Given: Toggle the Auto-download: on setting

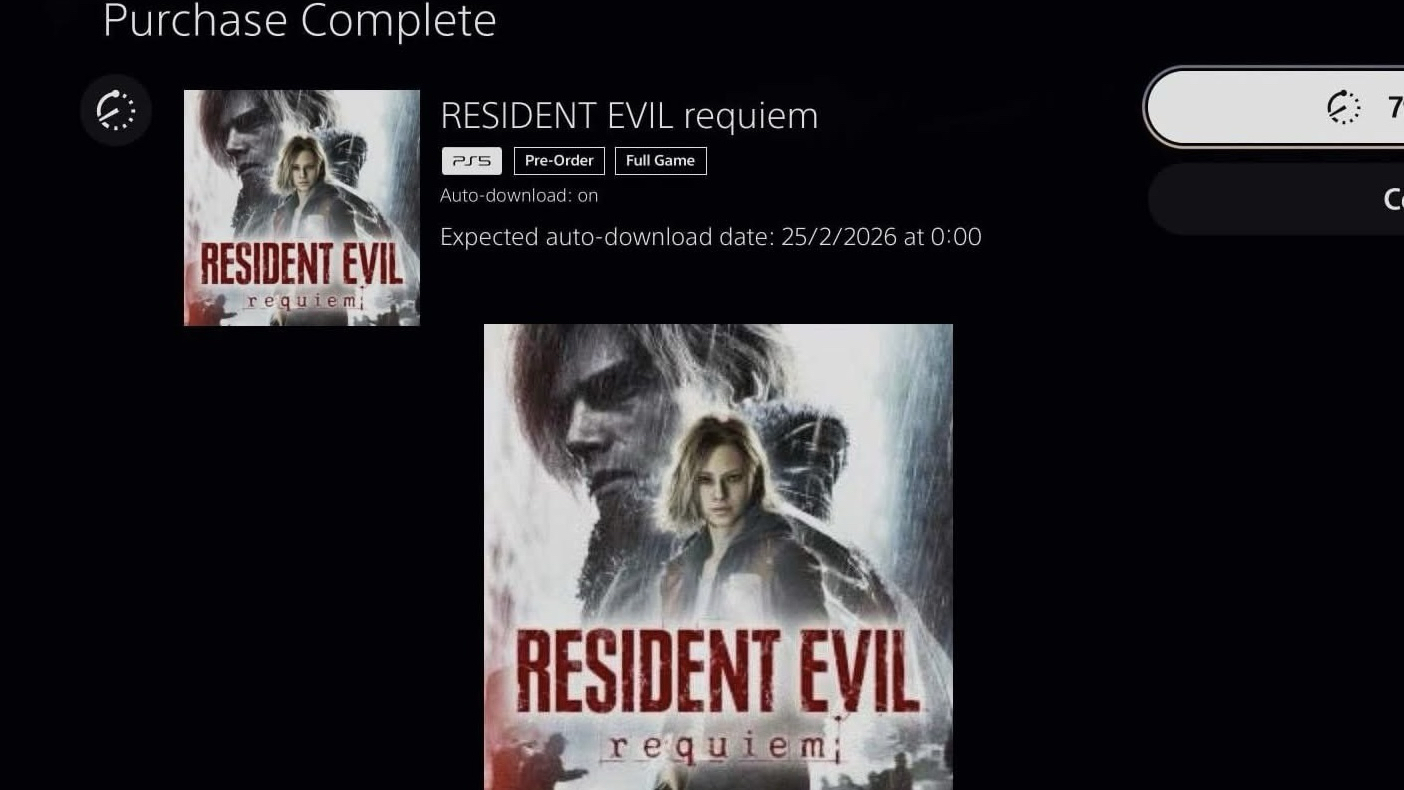Looking at the screenshot, I should [x=519, y=196].
